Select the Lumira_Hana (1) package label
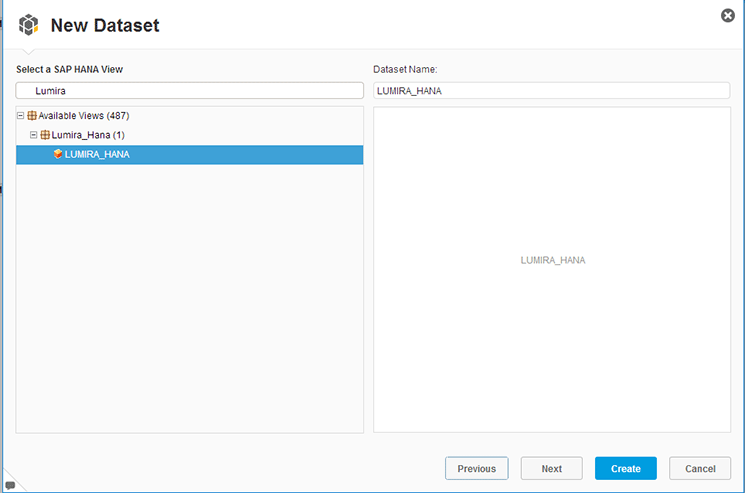Image resolution: width=745 pixels, height=493 pixels. coord(88,135)
